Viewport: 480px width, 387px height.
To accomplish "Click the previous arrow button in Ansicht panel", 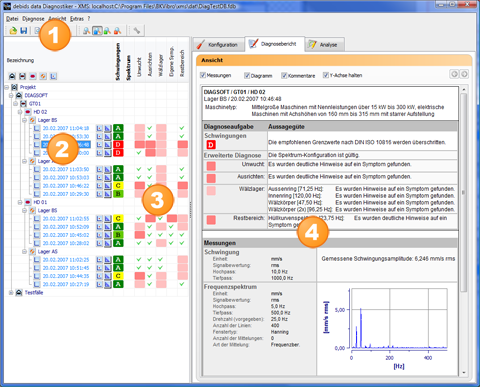I will pos(454,74).
